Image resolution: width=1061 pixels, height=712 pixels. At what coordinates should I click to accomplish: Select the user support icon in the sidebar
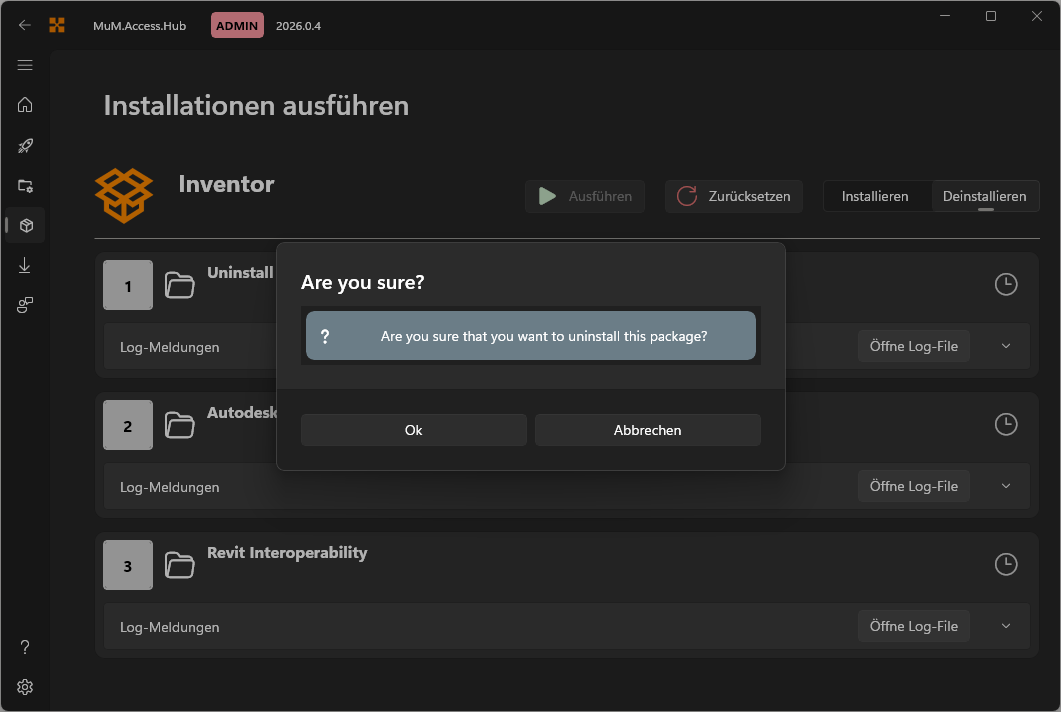click(x=25, y=305)
